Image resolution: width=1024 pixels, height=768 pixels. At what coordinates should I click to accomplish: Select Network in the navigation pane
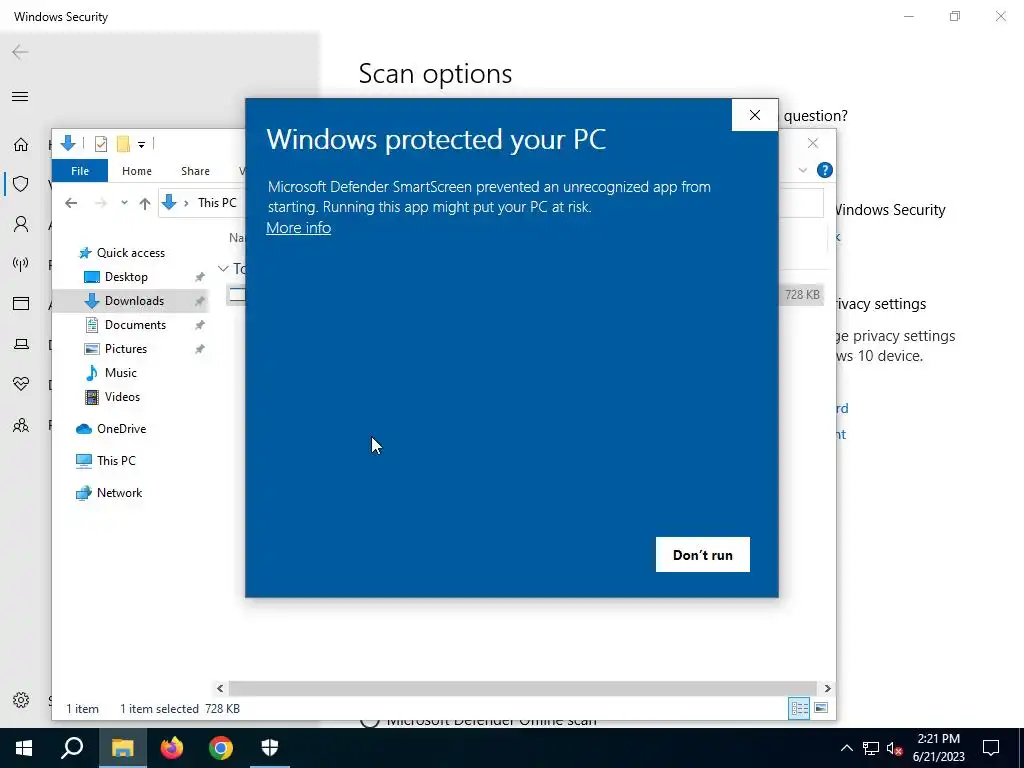pyautogui.click(x=119, y=493)
